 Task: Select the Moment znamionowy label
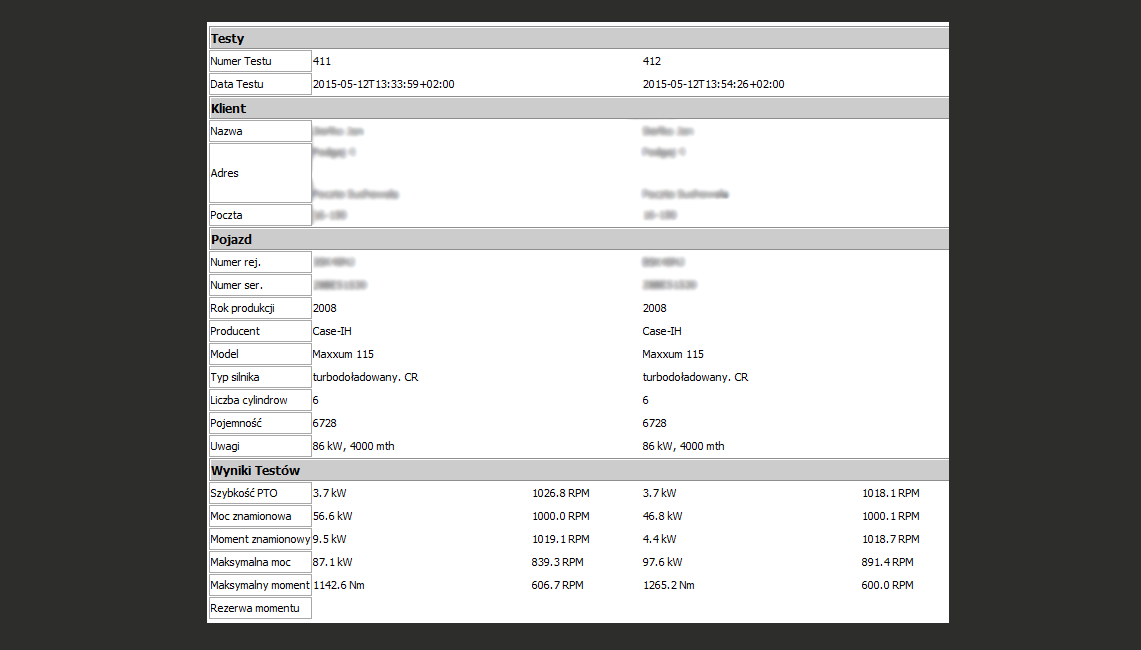click(x=260, y=539)
